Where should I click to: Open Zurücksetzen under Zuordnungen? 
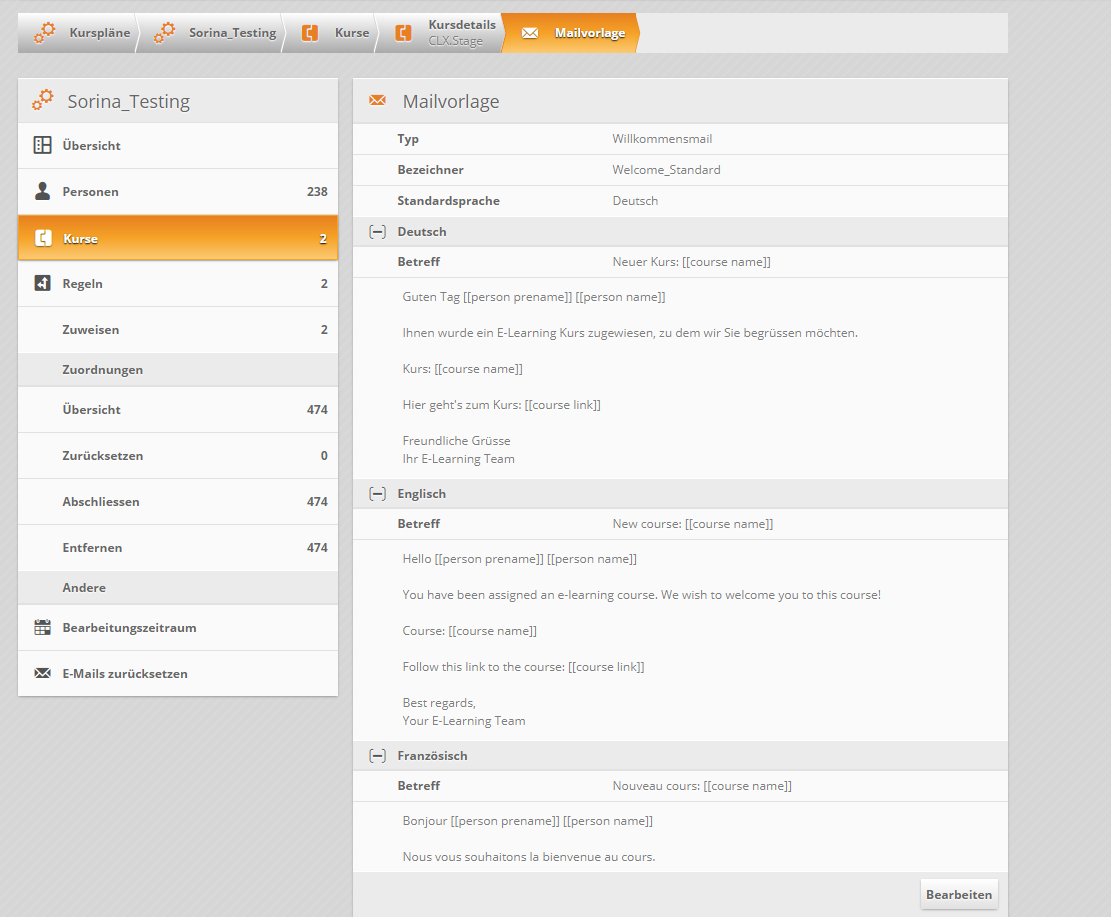(102, 456)
